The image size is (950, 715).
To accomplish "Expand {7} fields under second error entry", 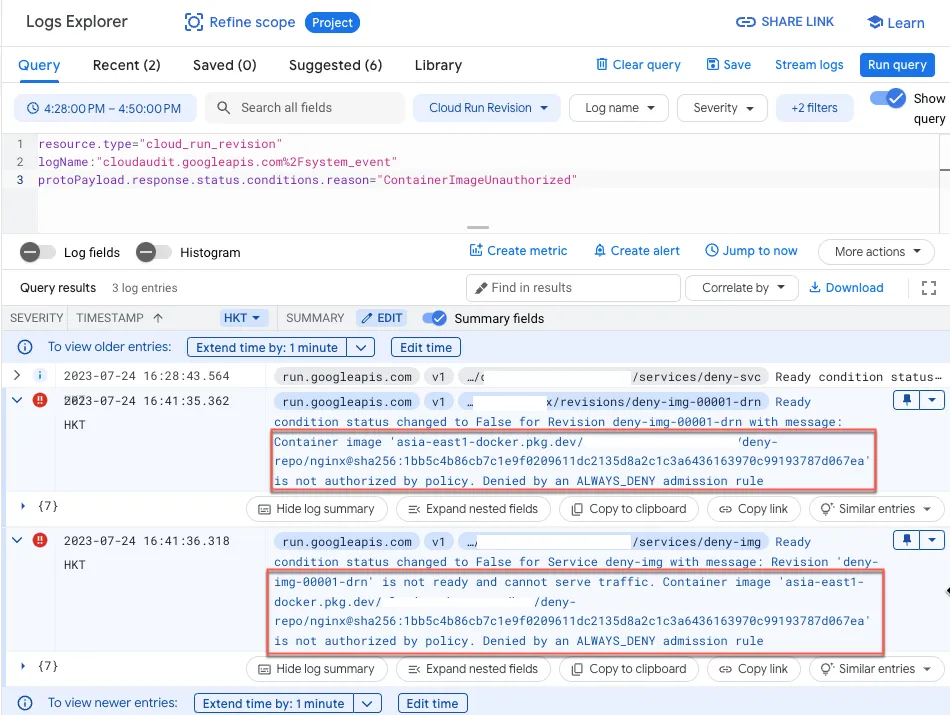I will click(x=22, y=666).
